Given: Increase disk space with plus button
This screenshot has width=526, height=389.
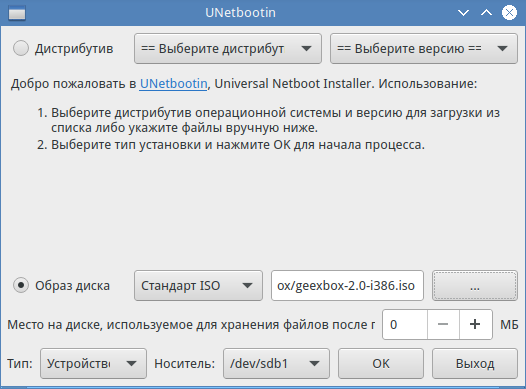Looking at the screenshot, I should [x=475, y=325].
